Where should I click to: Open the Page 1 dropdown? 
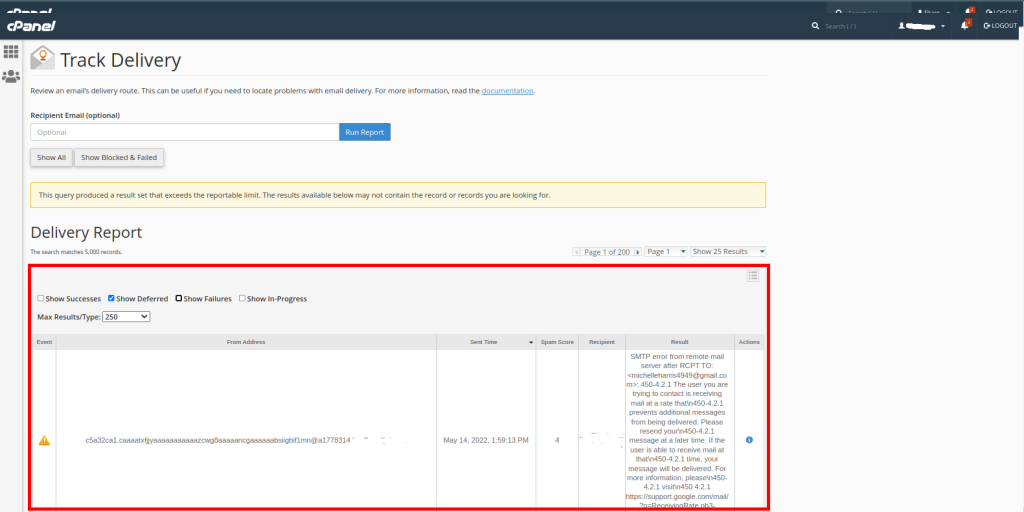pos(666,252)
